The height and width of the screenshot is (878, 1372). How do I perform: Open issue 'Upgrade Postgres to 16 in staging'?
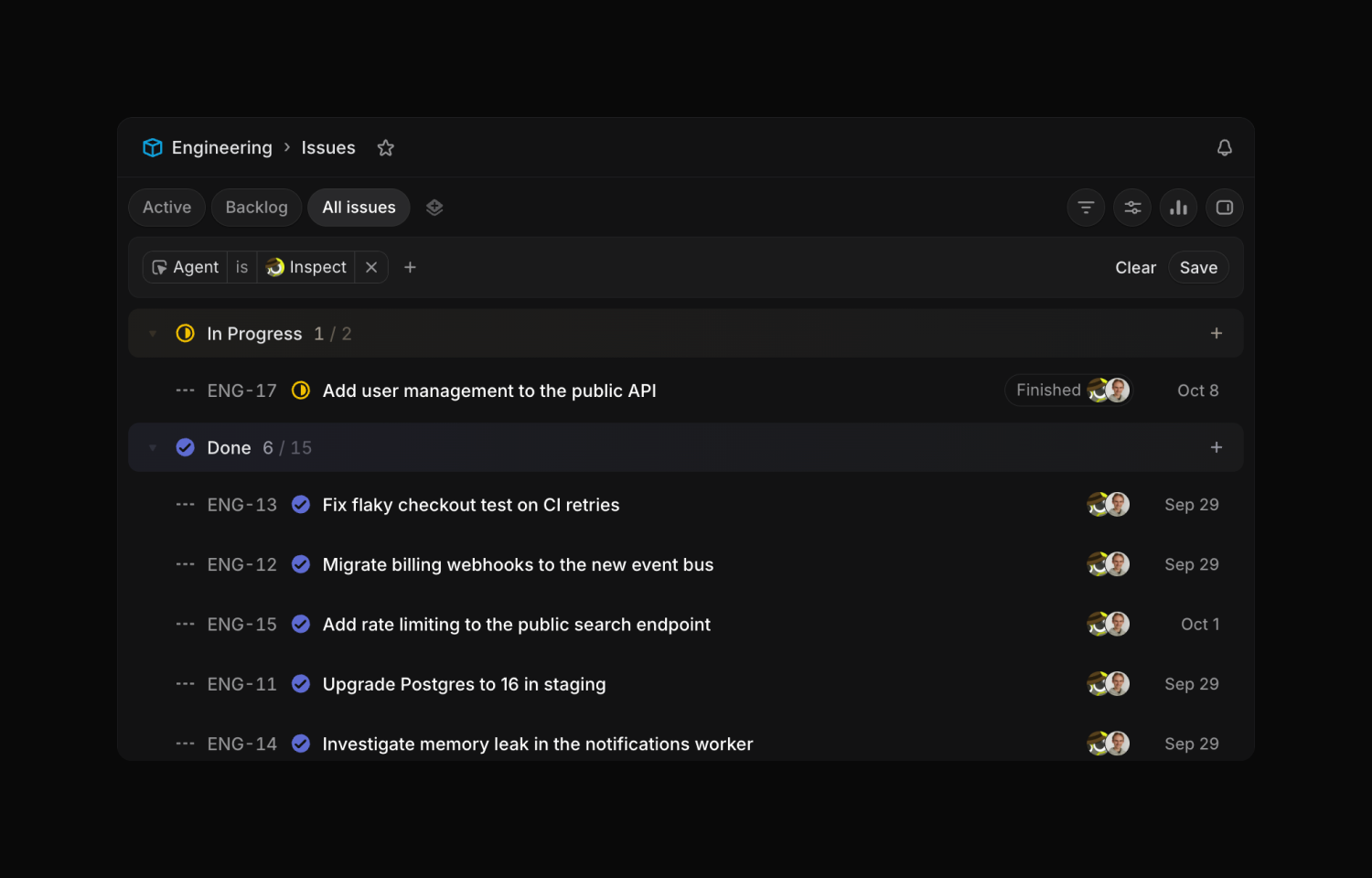(464, 684)
